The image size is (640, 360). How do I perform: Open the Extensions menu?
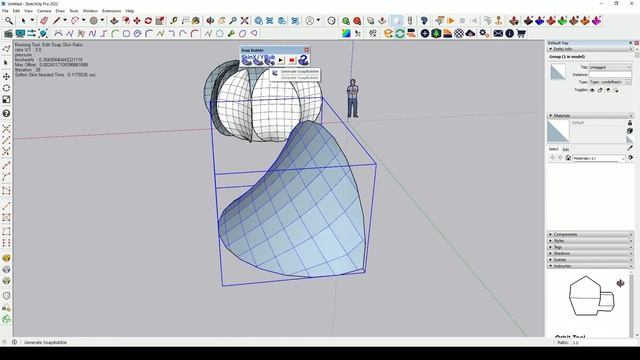(111, 11)
